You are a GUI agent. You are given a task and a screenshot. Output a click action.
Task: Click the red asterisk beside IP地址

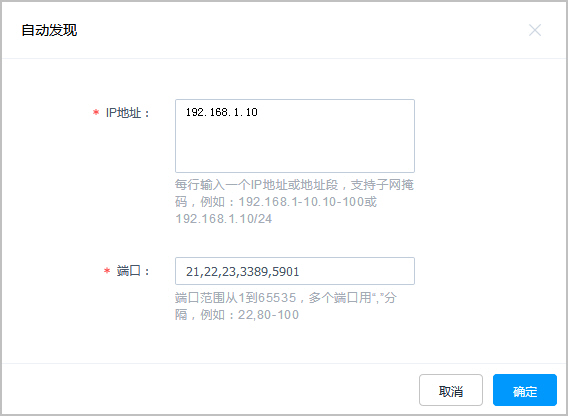coord(96,113)
